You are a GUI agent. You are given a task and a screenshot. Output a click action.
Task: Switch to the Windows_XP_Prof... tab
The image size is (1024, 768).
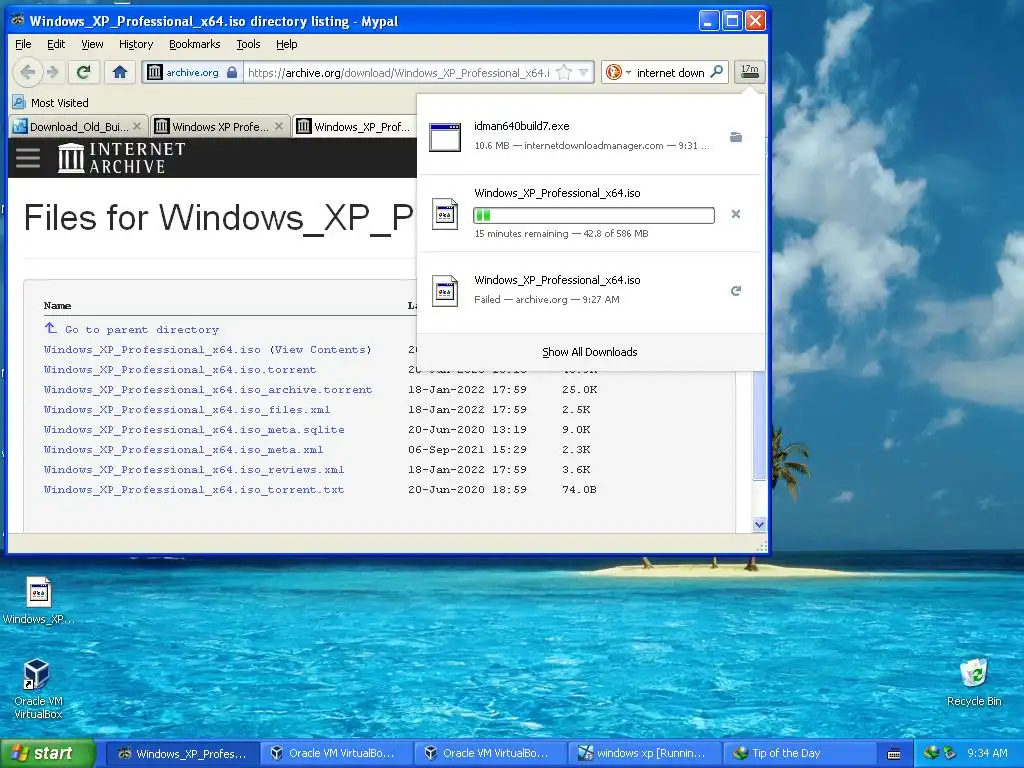(355, 126)
